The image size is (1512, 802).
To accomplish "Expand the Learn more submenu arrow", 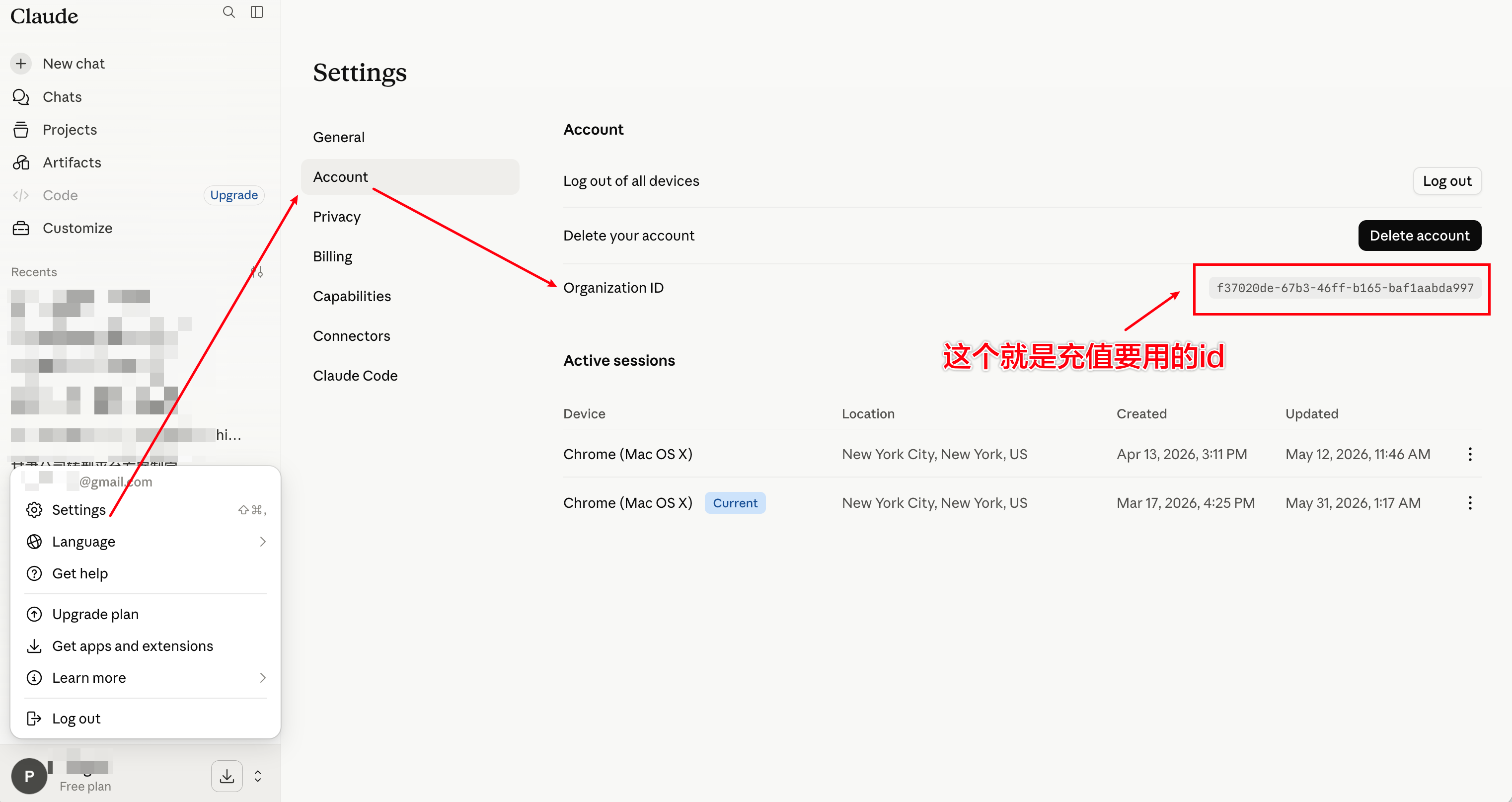I will tap(262, 678).
